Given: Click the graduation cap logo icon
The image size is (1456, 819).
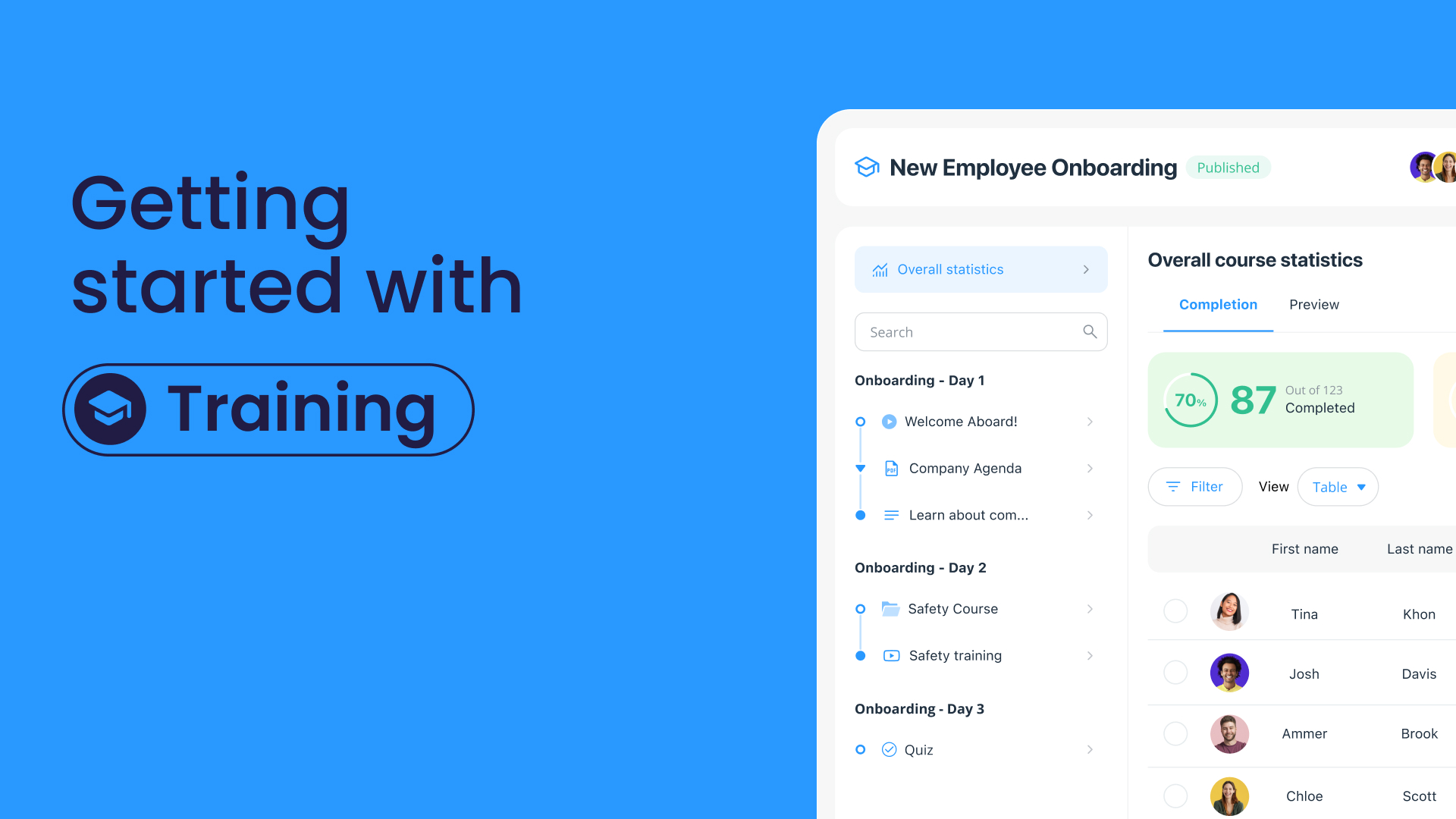Looking at the screenshot, I should point(865,167).
